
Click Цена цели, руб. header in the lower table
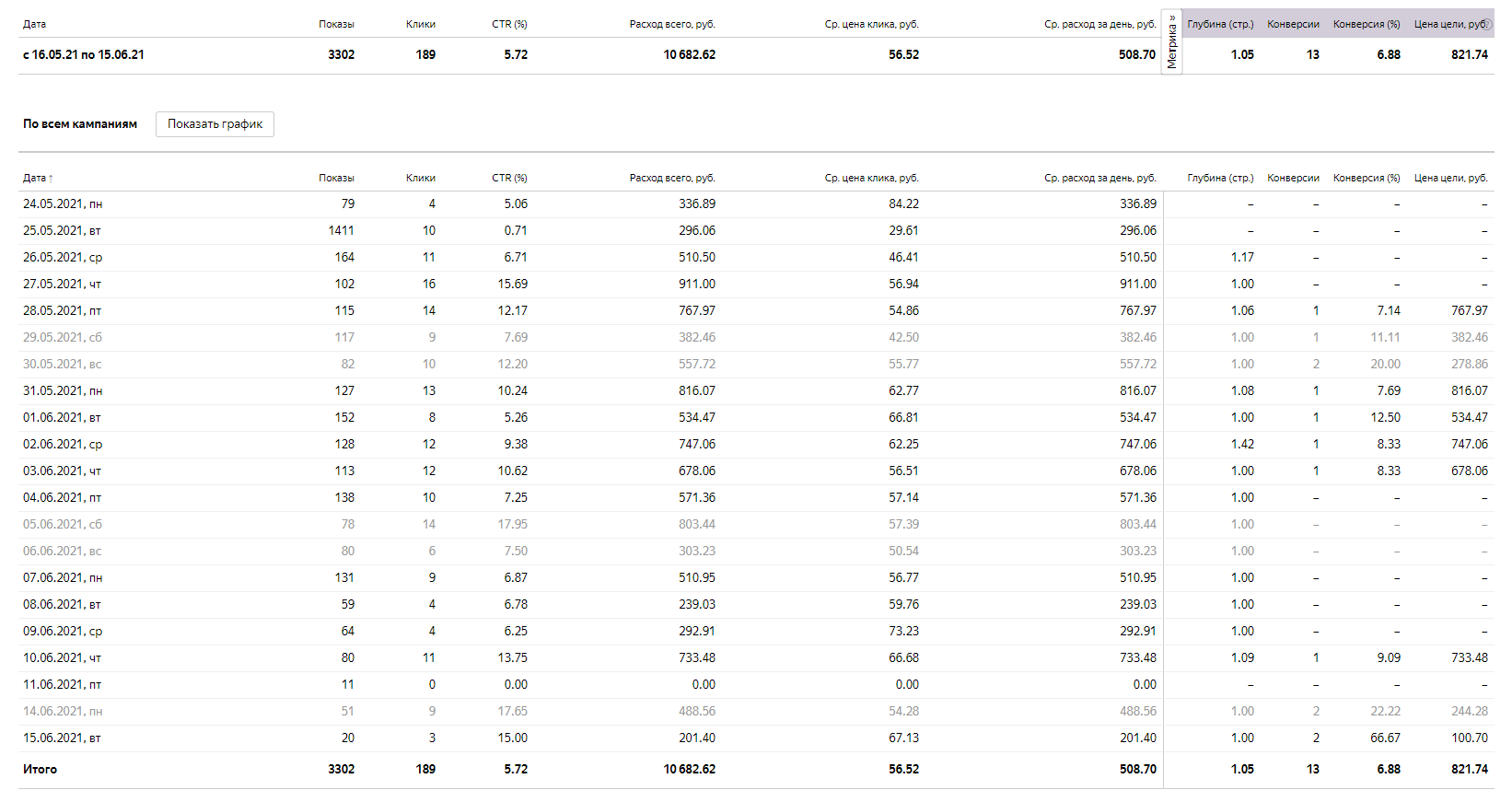pyautogui.click(x=1451, y=178)
